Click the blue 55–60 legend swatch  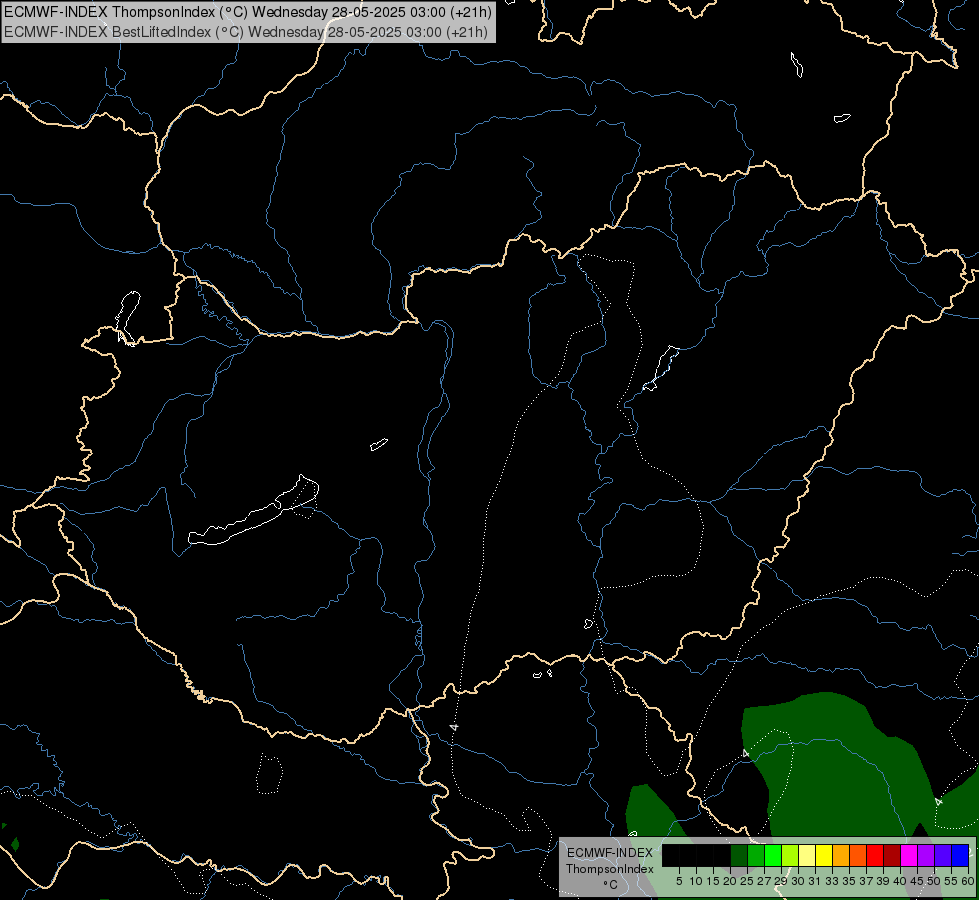960,855
